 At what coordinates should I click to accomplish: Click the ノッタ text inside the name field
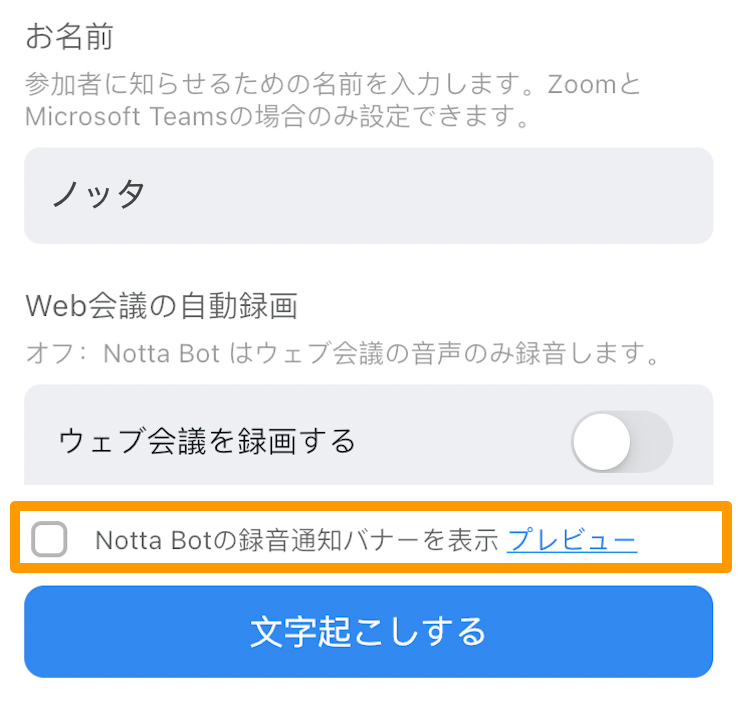click(x=98, y=195)
